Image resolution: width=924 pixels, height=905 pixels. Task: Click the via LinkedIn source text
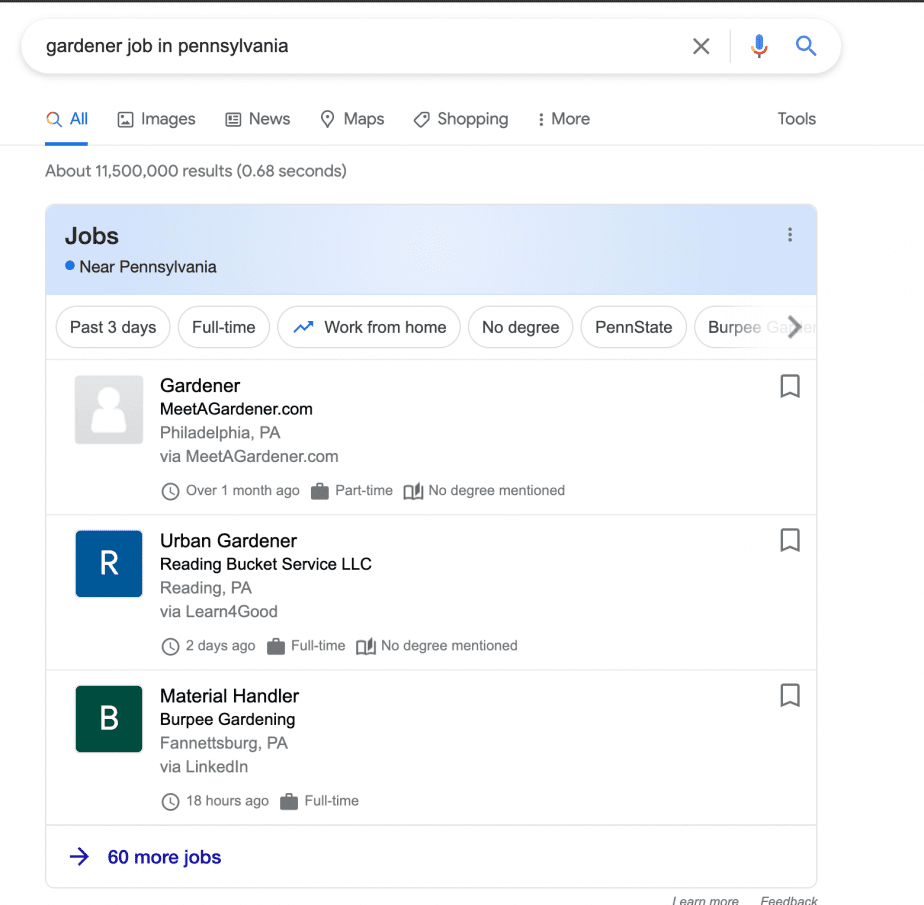(204, 767)
